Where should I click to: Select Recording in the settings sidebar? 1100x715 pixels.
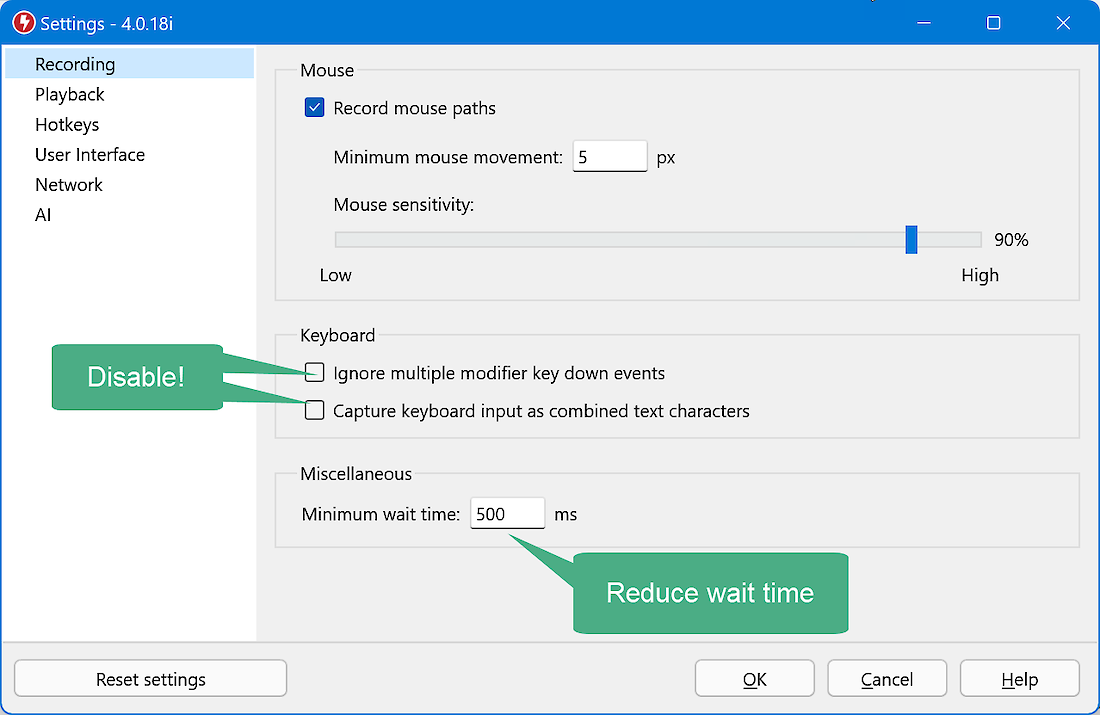coord(75,64)
